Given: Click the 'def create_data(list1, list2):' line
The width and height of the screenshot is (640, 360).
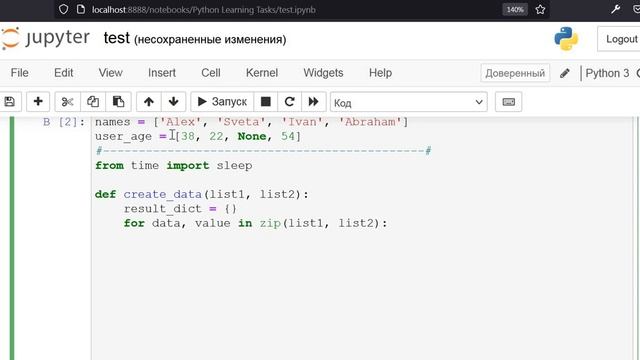Looking at the screenshot, I should coord(202,194).
